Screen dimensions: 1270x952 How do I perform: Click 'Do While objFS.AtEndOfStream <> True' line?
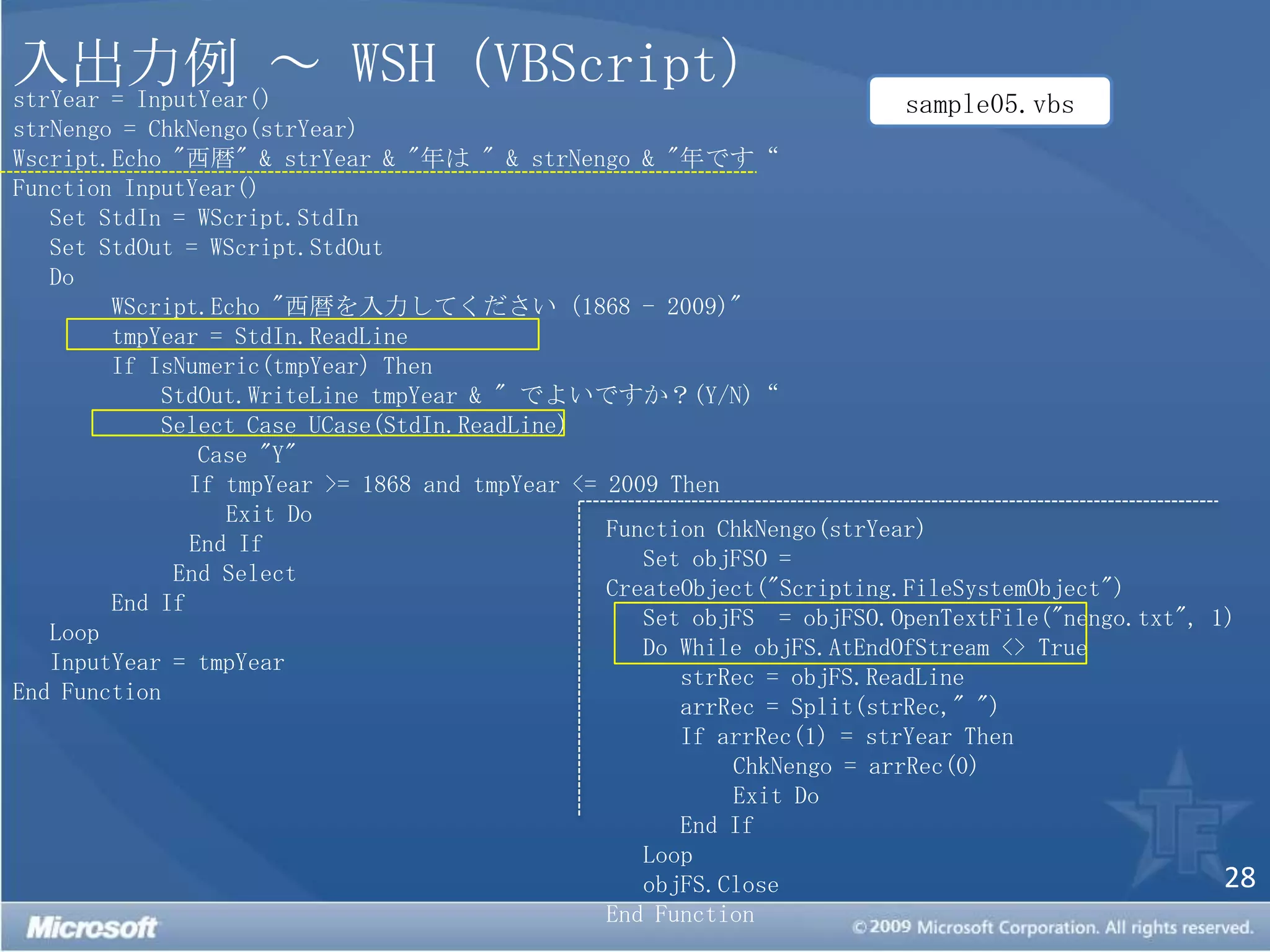pos(865,648)
